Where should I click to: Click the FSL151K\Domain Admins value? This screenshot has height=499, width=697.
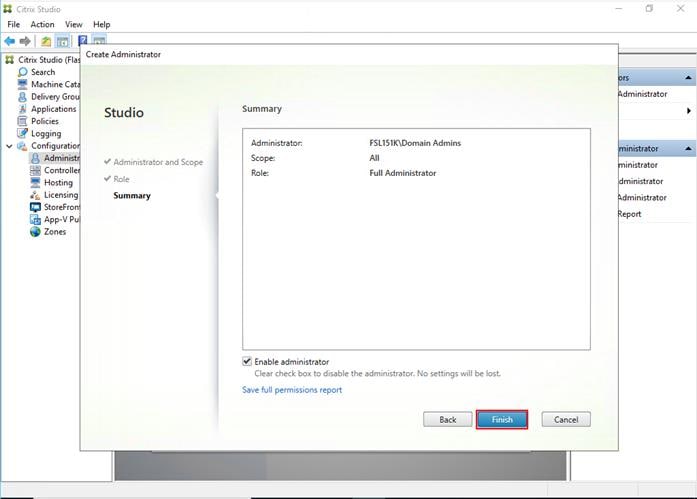415,143
